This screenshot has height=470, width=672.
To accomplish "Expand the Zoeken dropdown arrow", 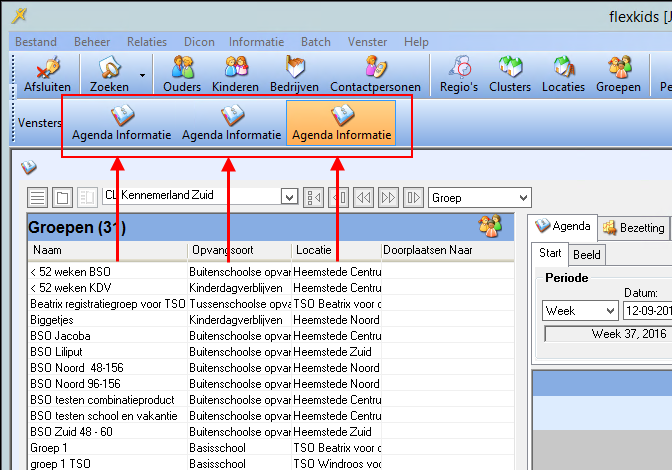I will pos(142,75).
